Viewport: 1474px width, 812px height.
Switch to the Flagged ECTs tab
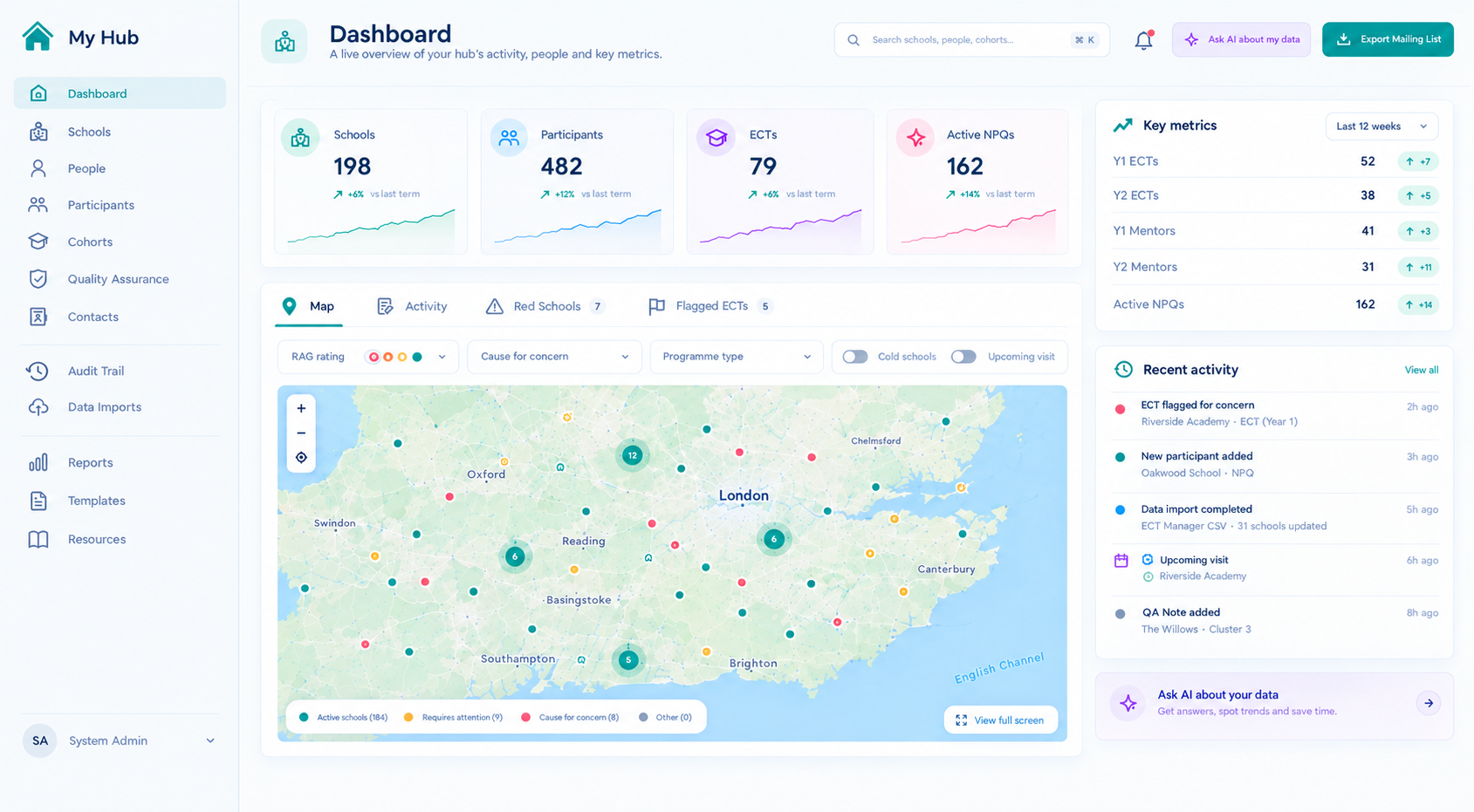tap(710, 306)
